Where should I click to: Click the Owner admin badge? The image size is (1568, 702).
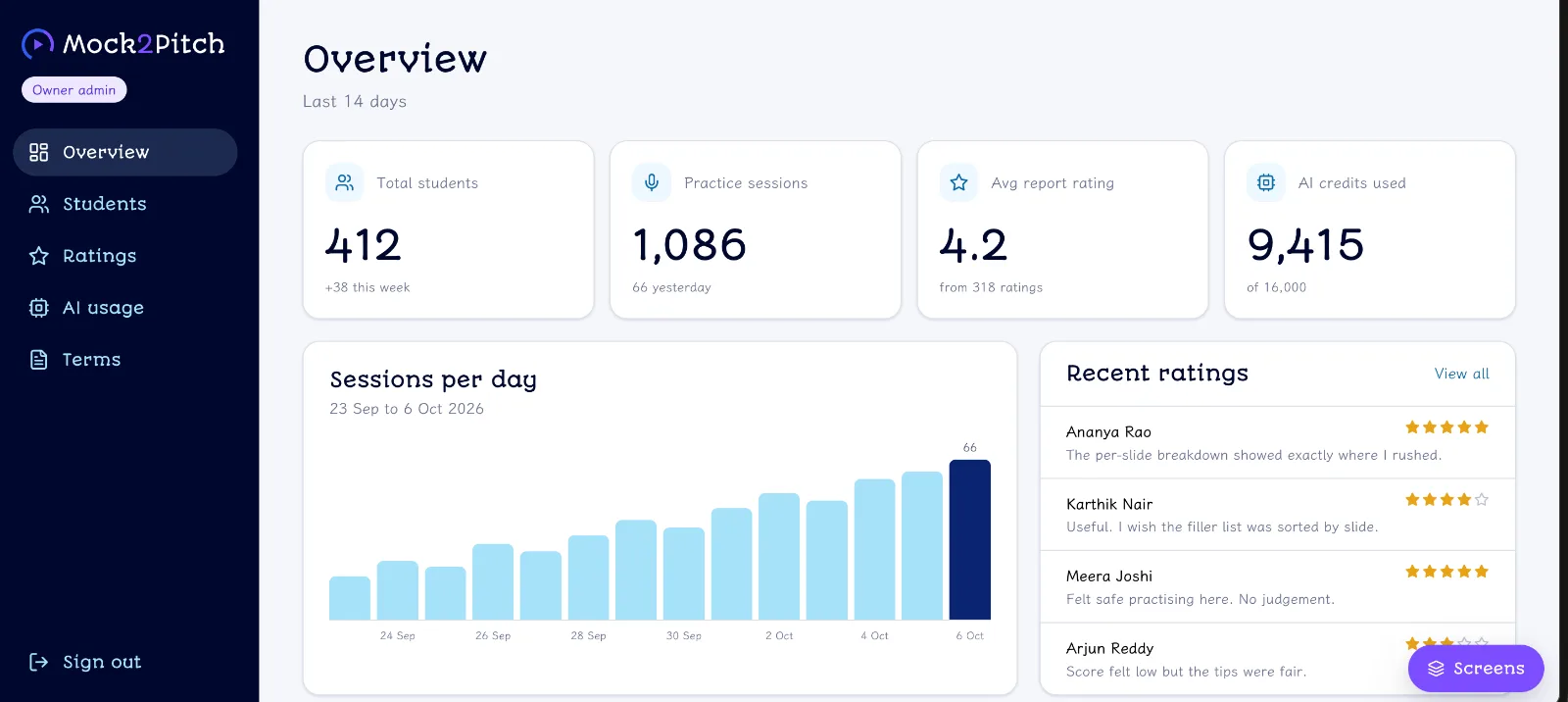click(74, 90)
